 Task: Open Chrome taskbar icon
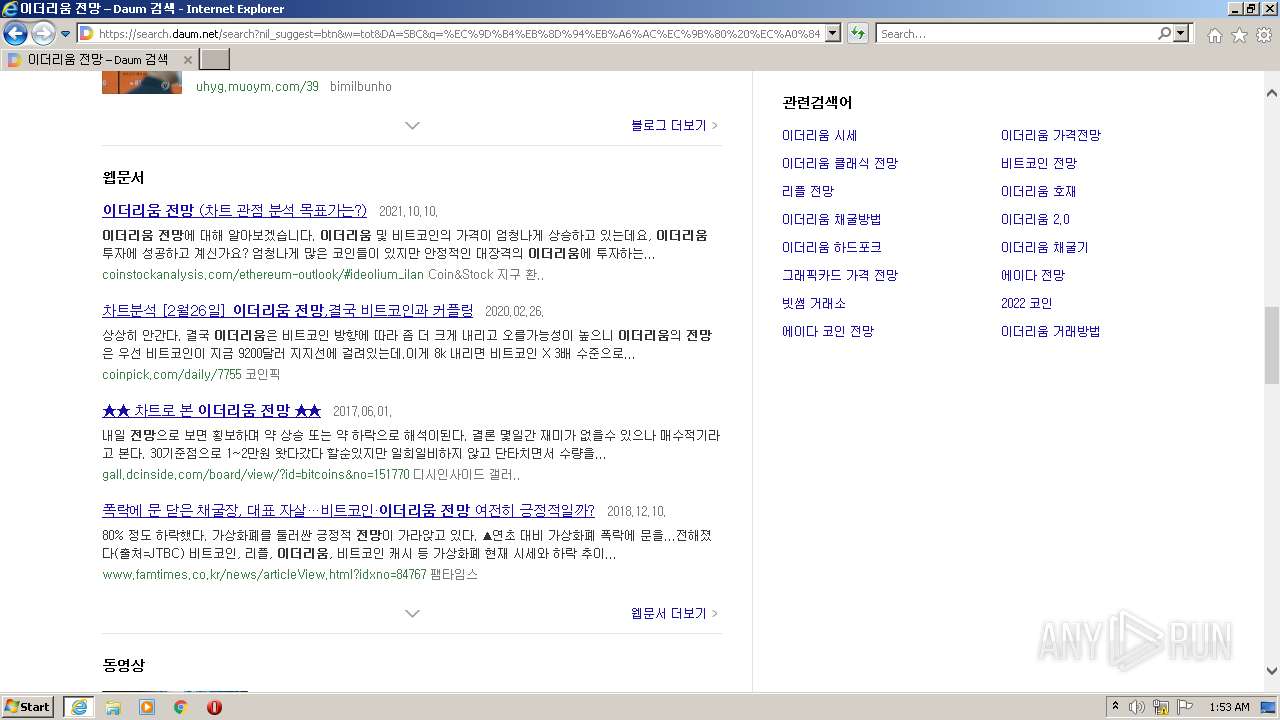181,706
